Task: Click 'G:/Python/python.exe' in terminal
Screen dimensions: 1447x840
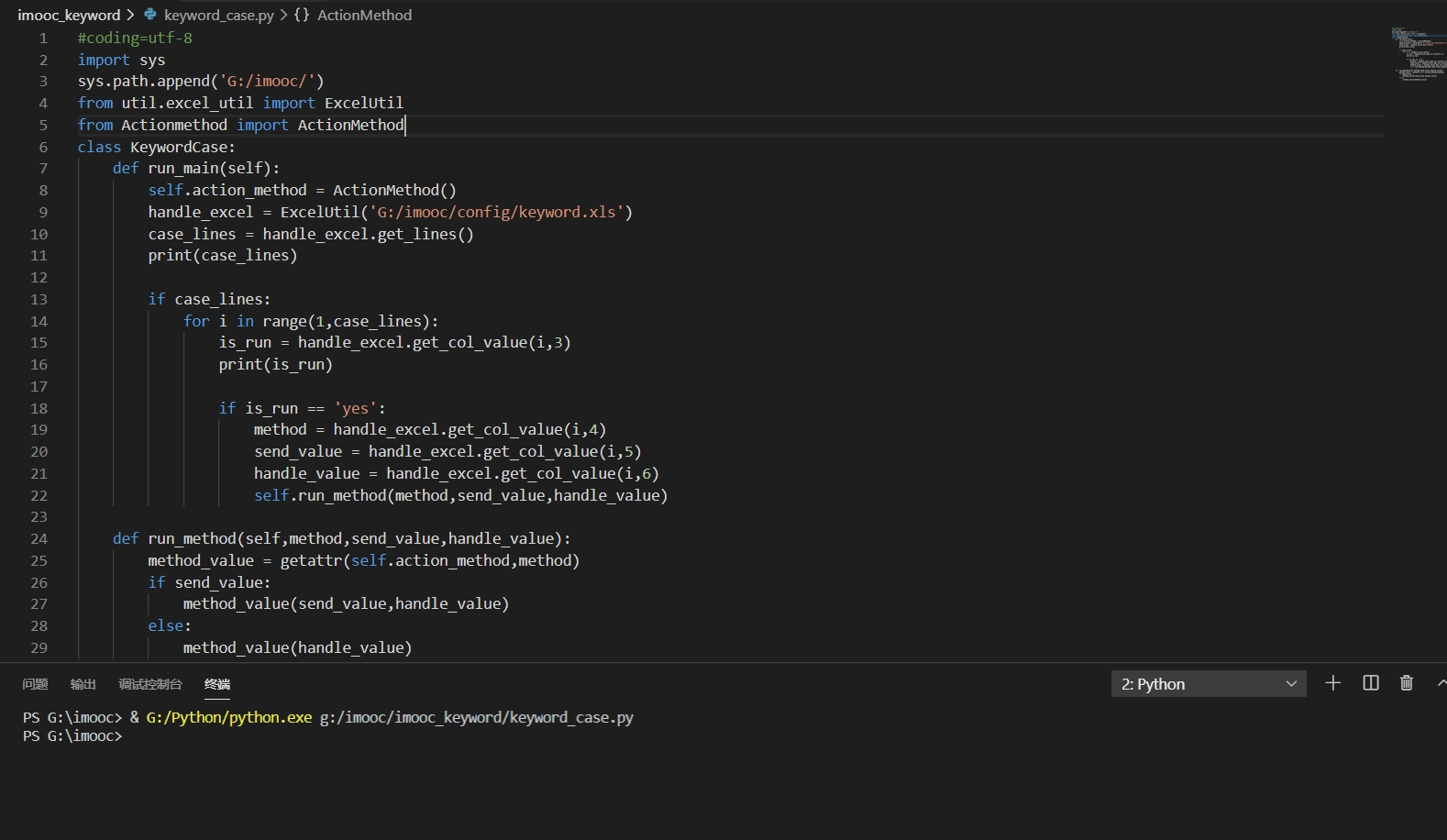Action: (x=229, y=717)
